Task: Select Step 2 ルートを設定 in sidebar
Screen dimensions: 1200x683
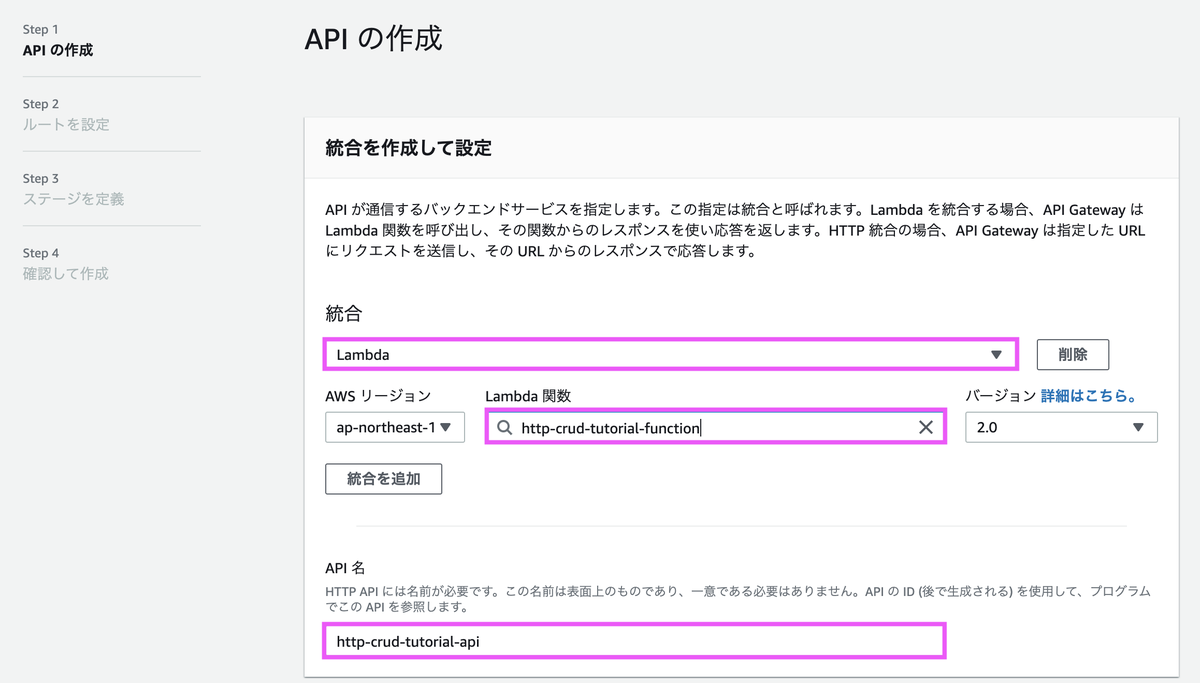Action: pyautogui.click(x=66, y=115)
